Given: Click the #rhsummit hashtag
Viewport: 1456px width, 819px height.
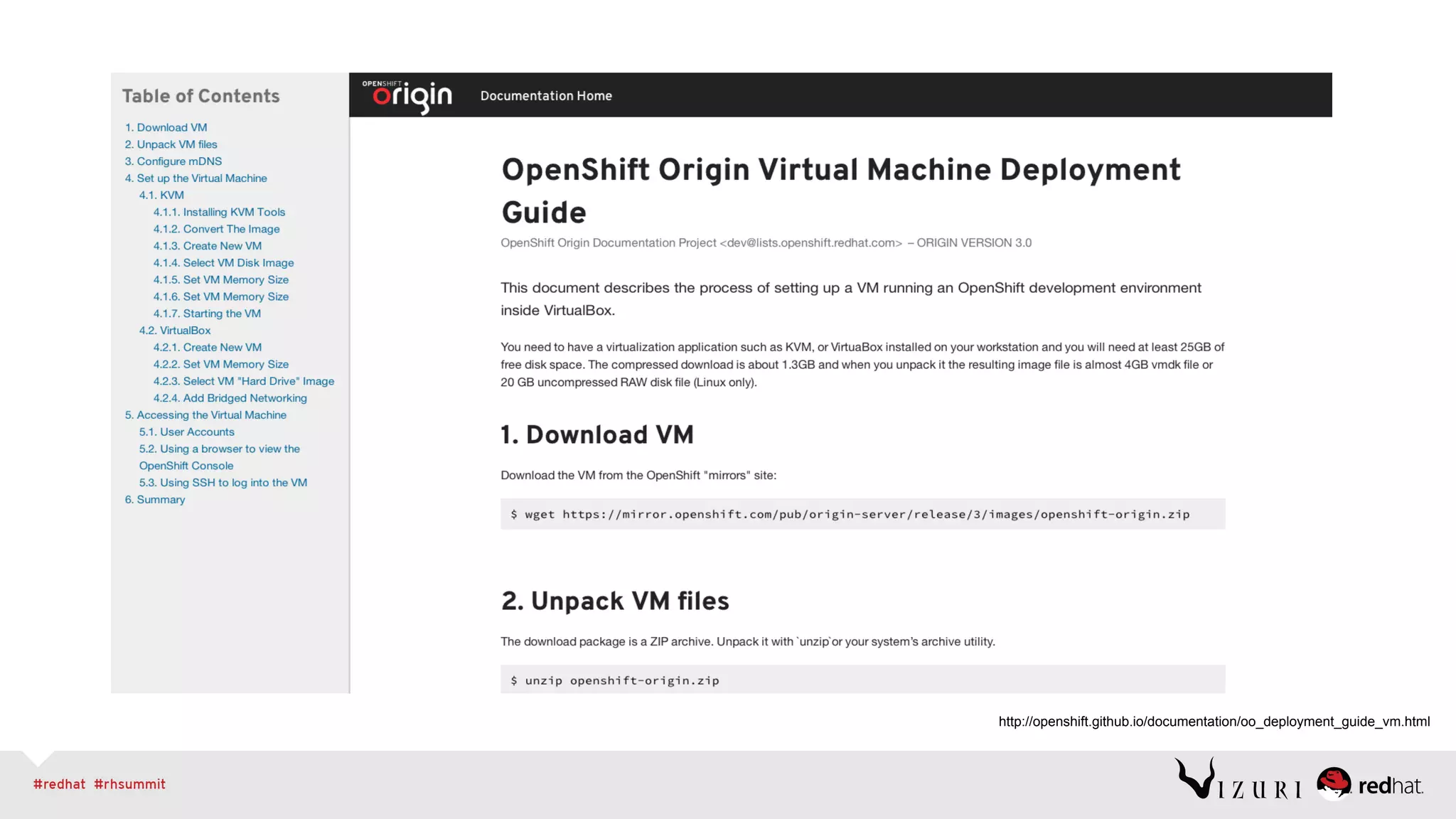Looking at the screenshot, I should coord(129,784).
